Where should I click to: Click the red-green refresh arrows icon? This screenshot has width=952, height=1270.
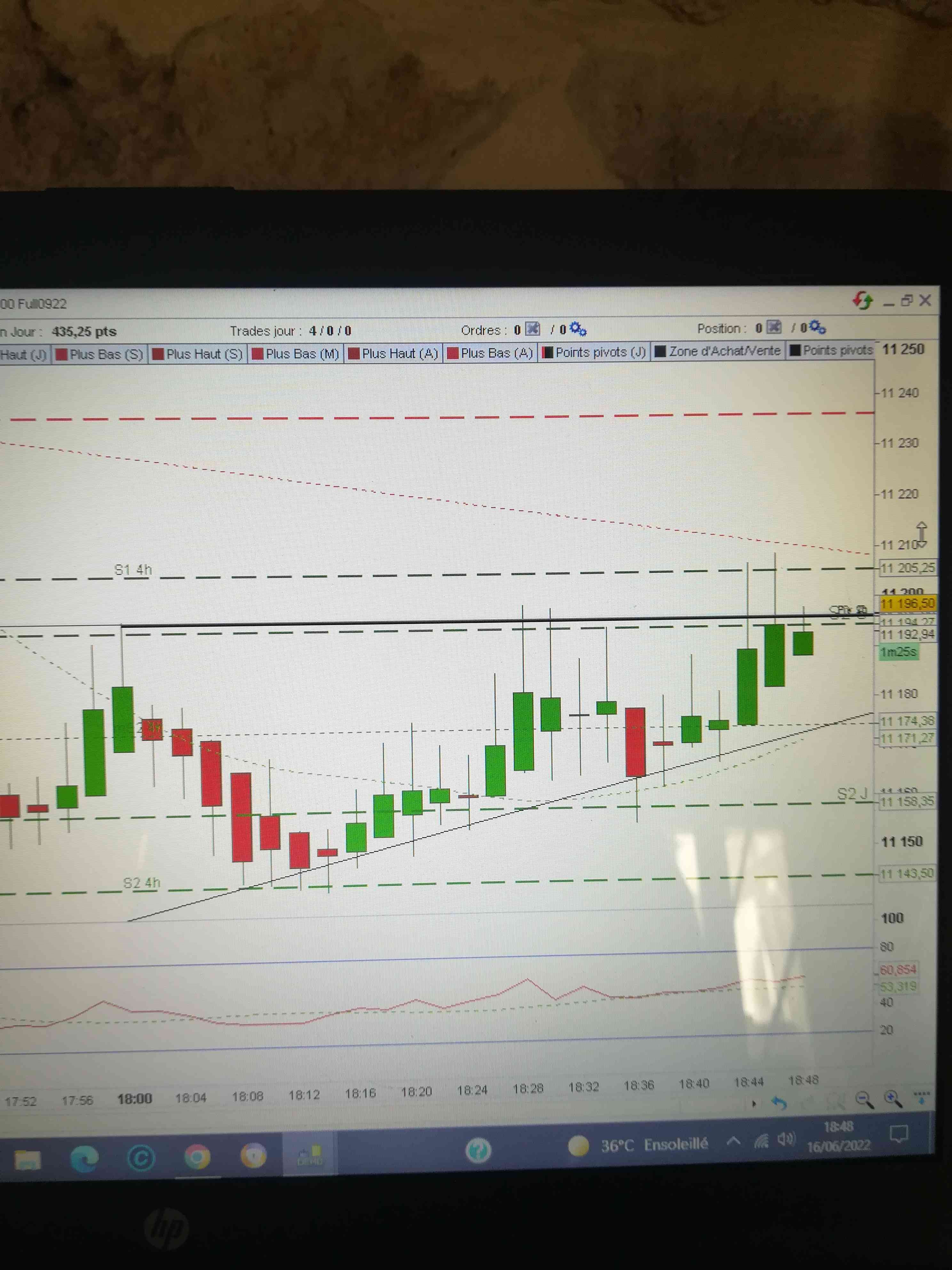(862, 300)
